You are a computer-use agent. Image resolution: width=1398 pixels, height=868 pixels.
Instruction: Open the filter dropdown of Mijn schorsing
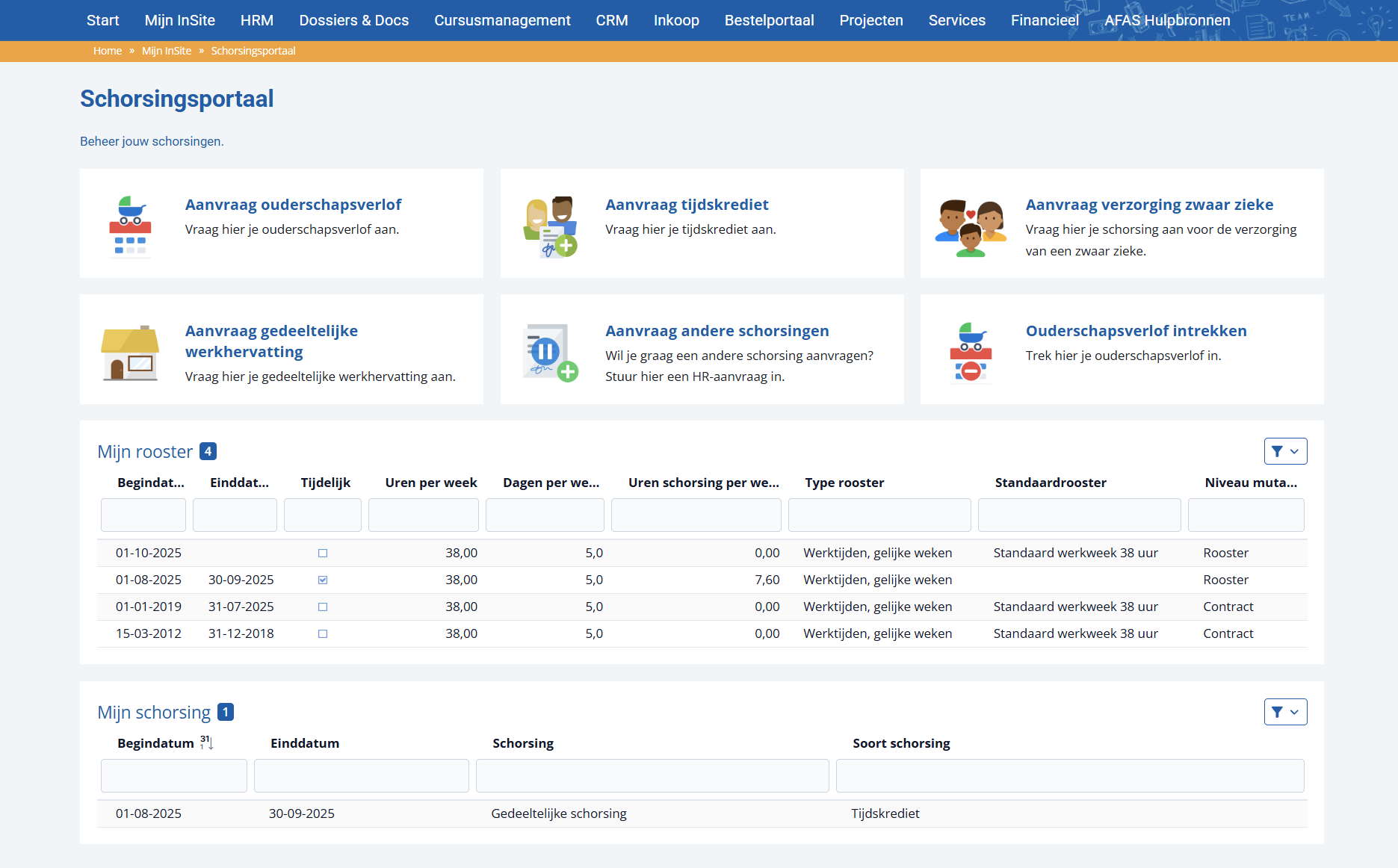[1285, 712]
